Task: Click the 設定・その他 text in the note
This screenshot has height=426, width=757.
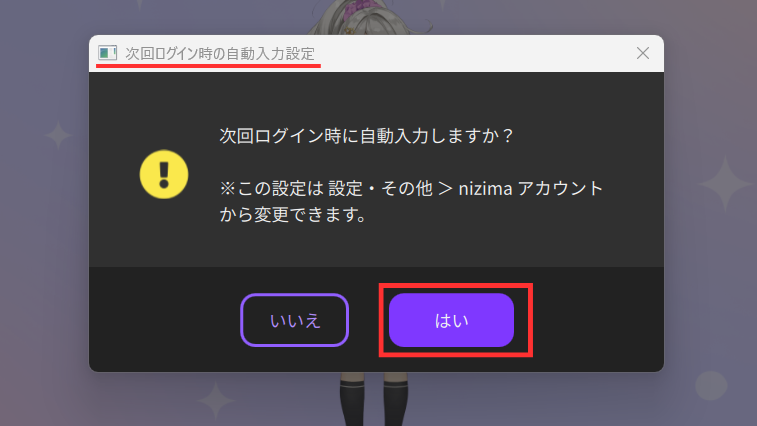Action: click(380, 188)
